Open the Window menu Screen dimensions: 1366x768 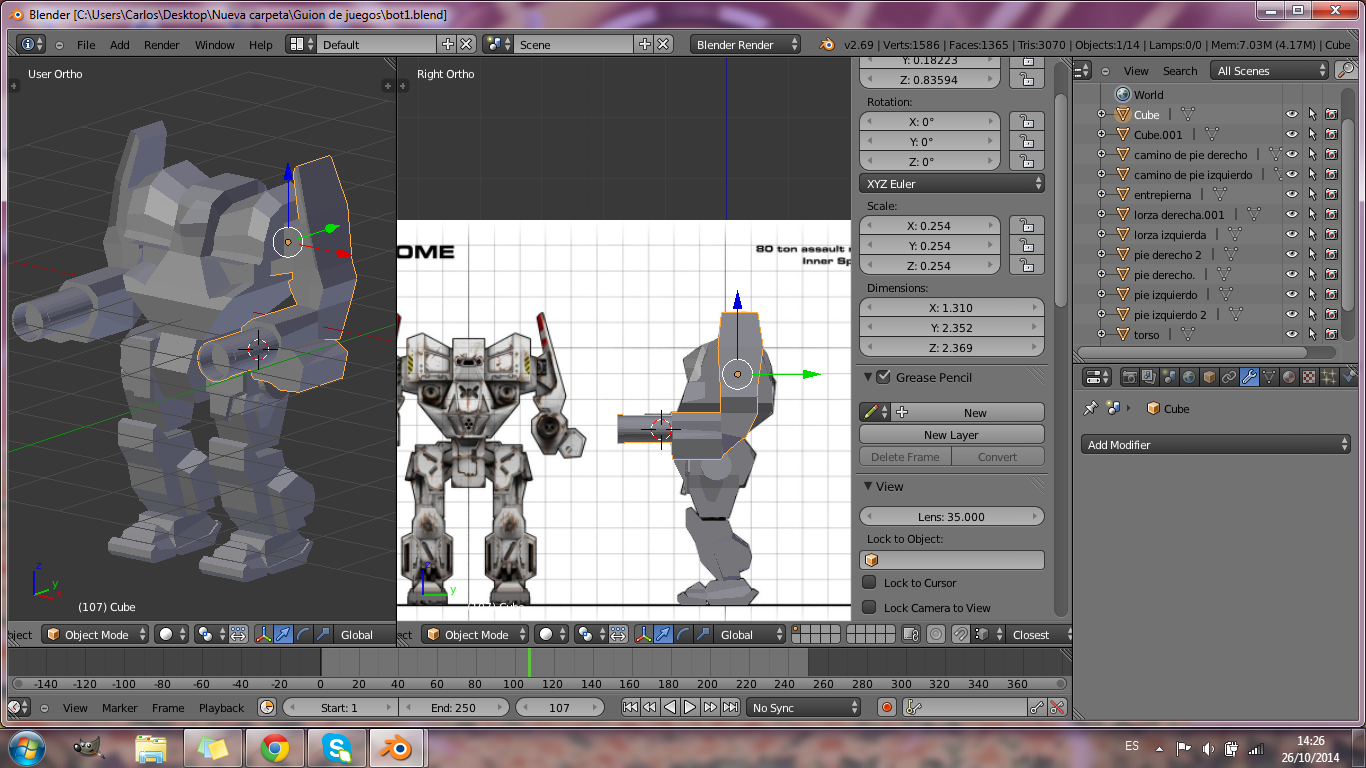click(x=214, y=45)
